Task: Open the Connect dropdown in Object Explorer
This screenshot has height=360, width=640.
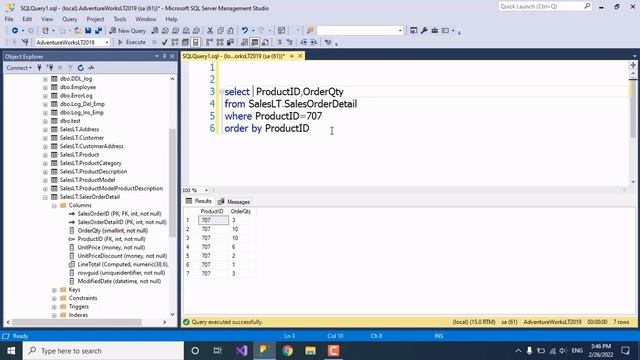Action: coord(19,68)
